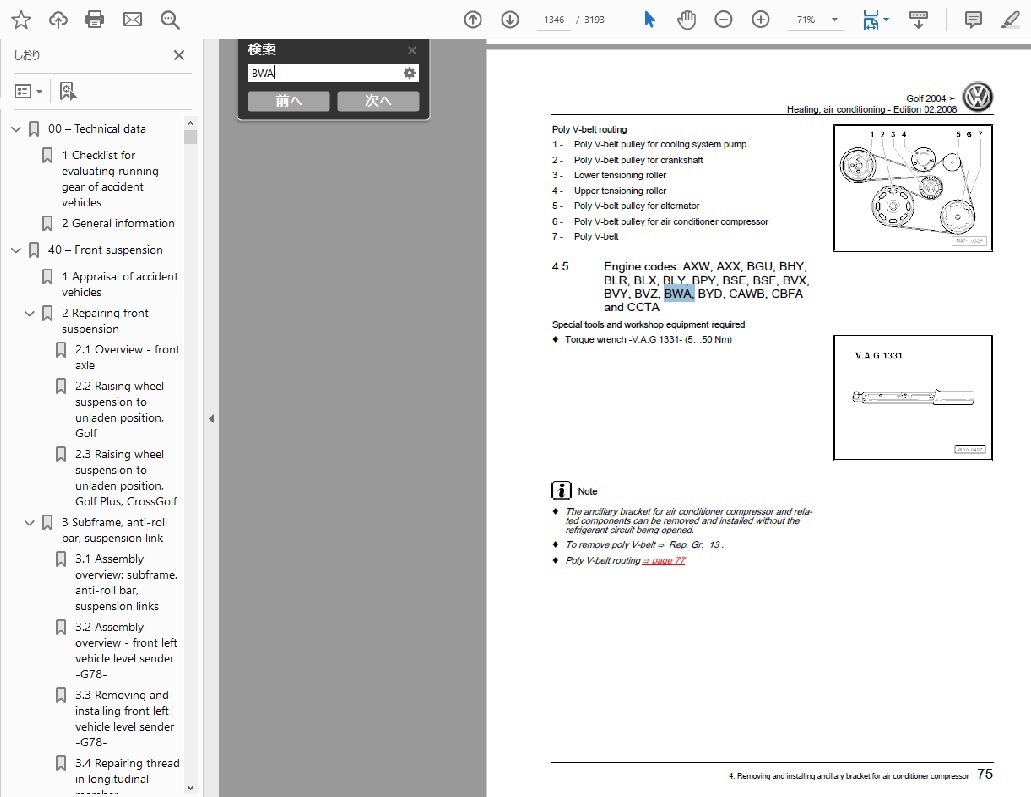The image size is (1031, 797).
Task: Zoom out with the minus icon
Action: tap(723, 20)
